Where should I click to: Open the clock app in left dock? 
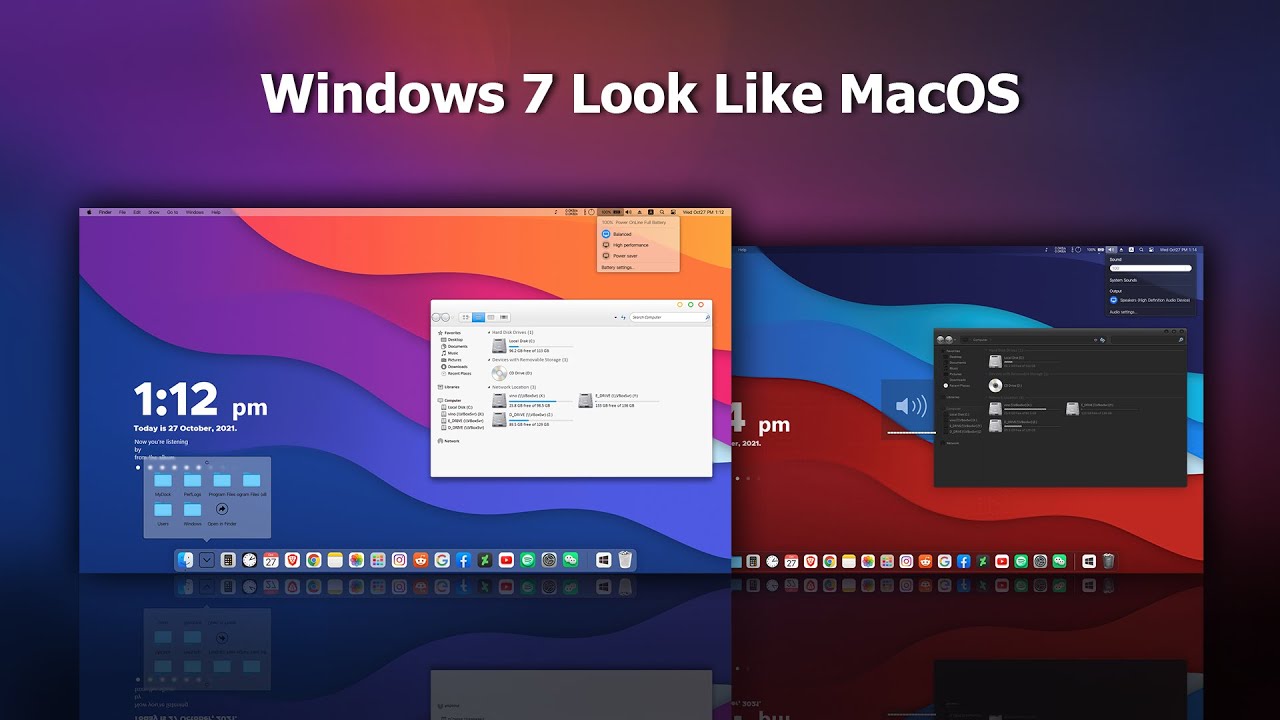tap(249, 560)
